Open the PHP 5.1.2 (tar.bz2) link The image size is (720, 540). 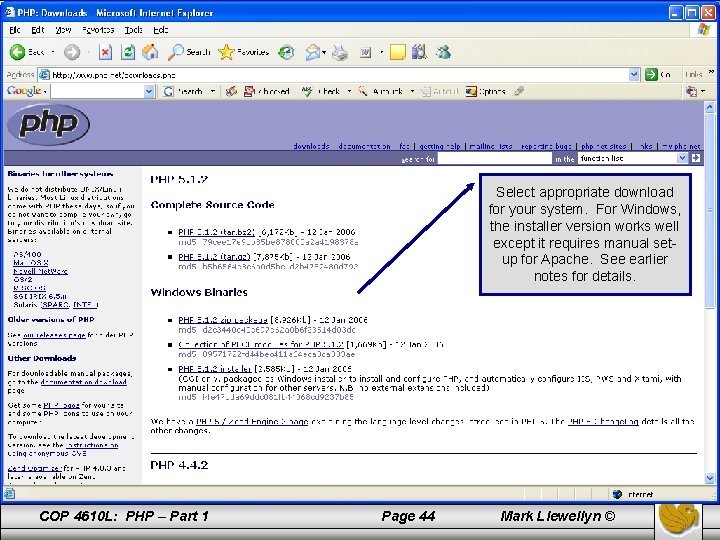tap(216, 232)
